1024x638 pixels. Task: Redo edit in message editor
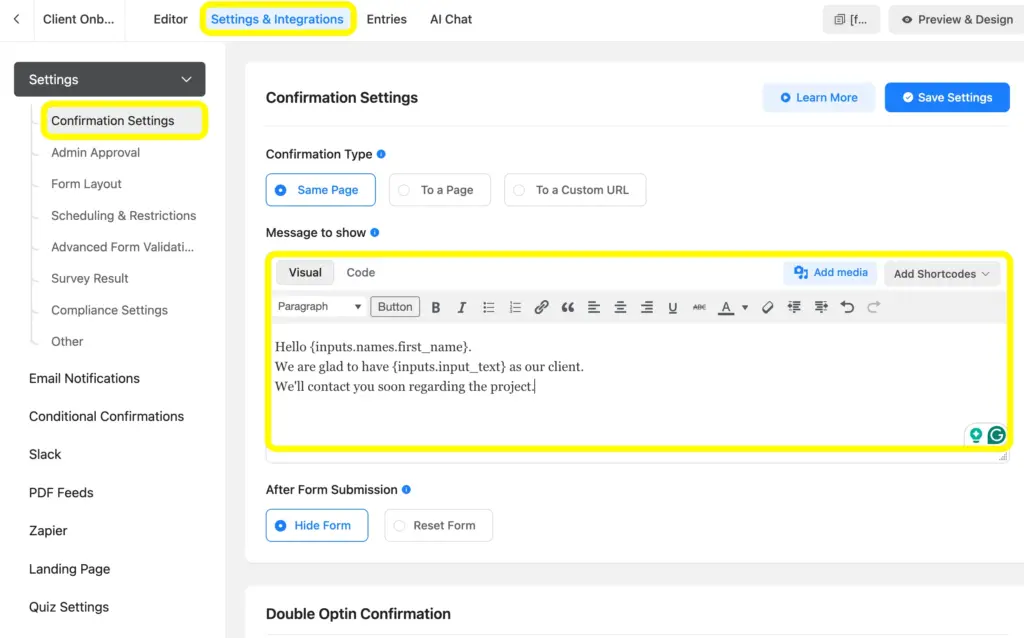pyautogui.click(x=874, y=307)
